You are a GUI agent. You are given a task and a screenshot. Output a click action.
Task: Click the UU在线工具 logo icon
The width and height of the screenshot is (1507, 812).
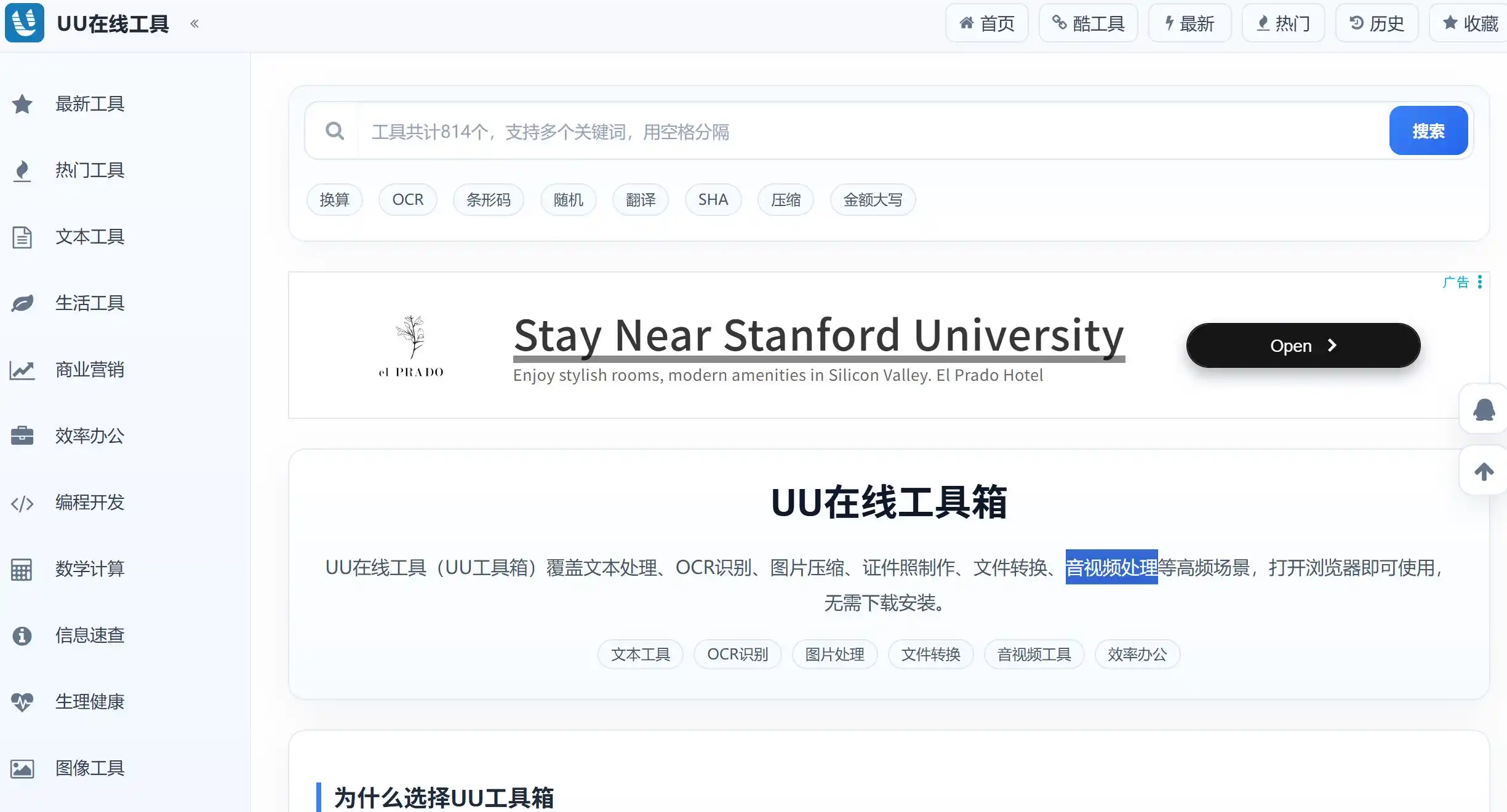[25, 23]
